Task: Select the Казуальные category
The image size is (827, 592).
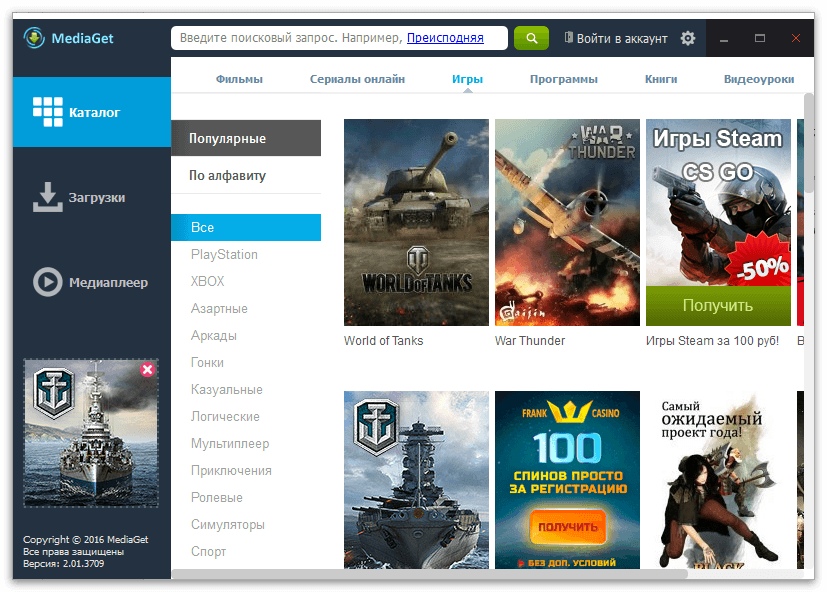Action: [x=227, y=389]
